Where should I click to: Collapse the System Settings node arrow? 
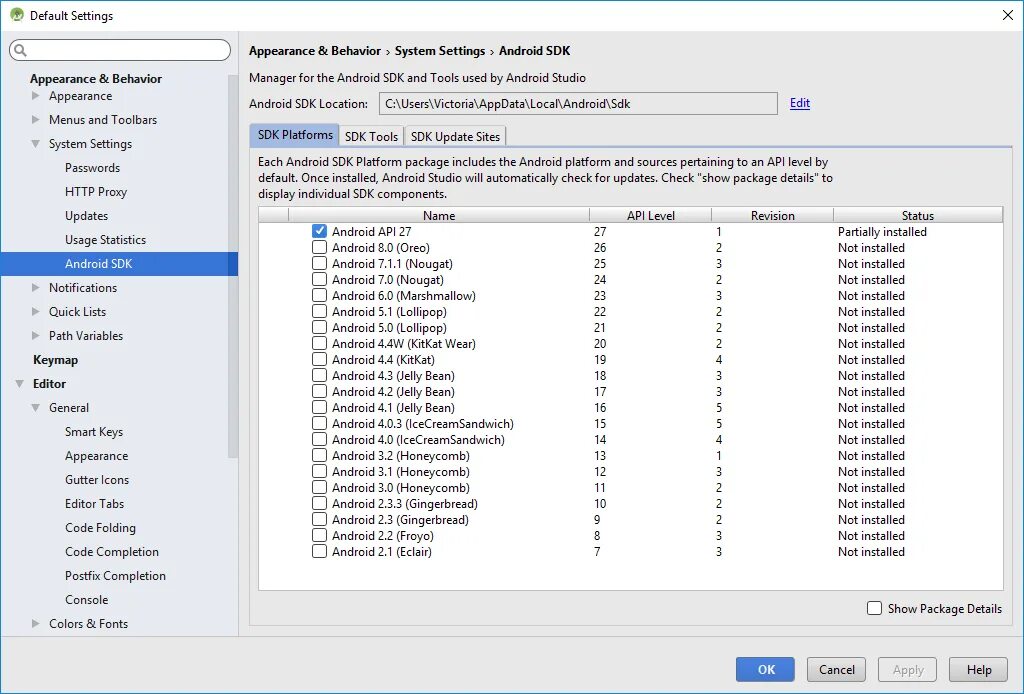click(36, 144)
